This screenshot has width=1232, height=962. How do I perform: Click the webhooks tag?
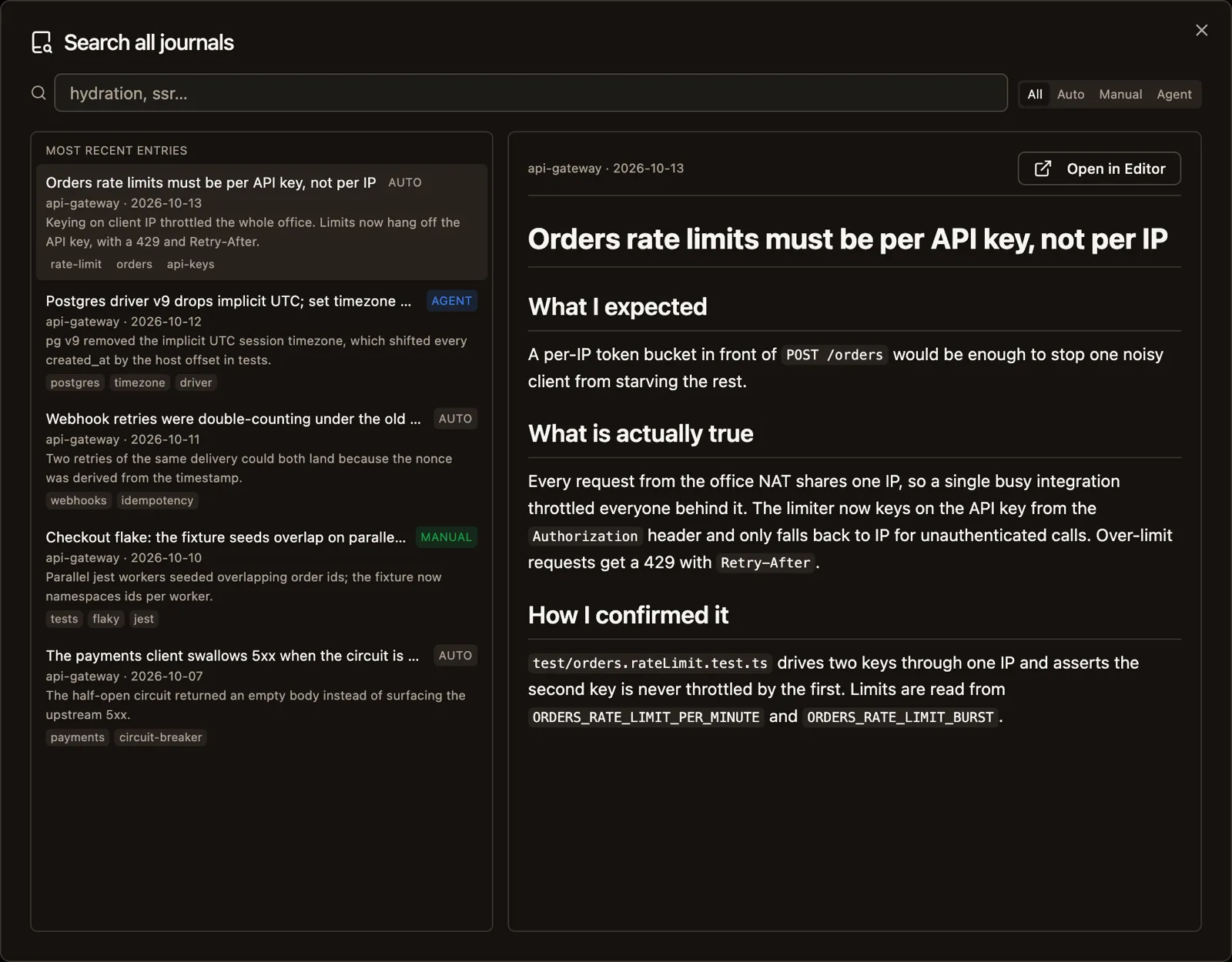[79, 500]
